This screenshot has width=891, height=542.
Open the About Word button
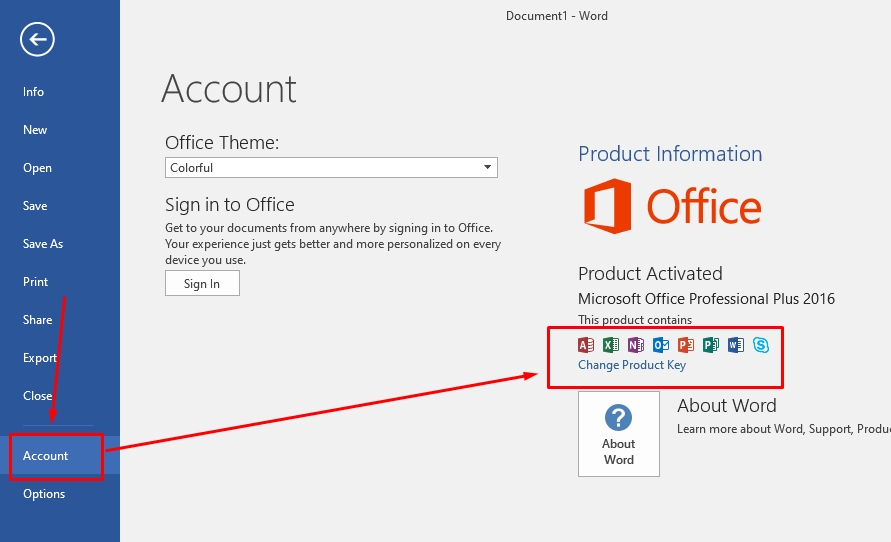coord(618,434)
